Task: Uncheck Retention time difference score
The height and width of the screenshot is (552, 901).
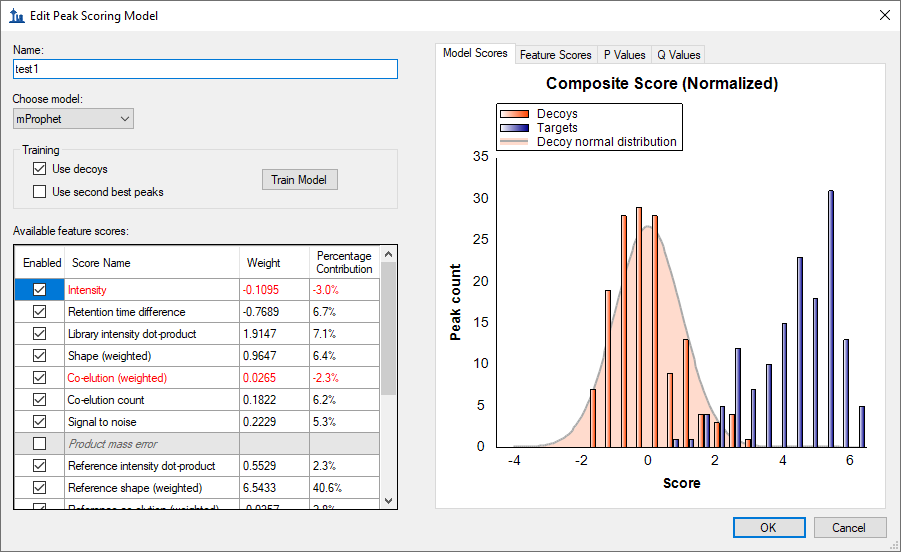Action: (40, 311)
